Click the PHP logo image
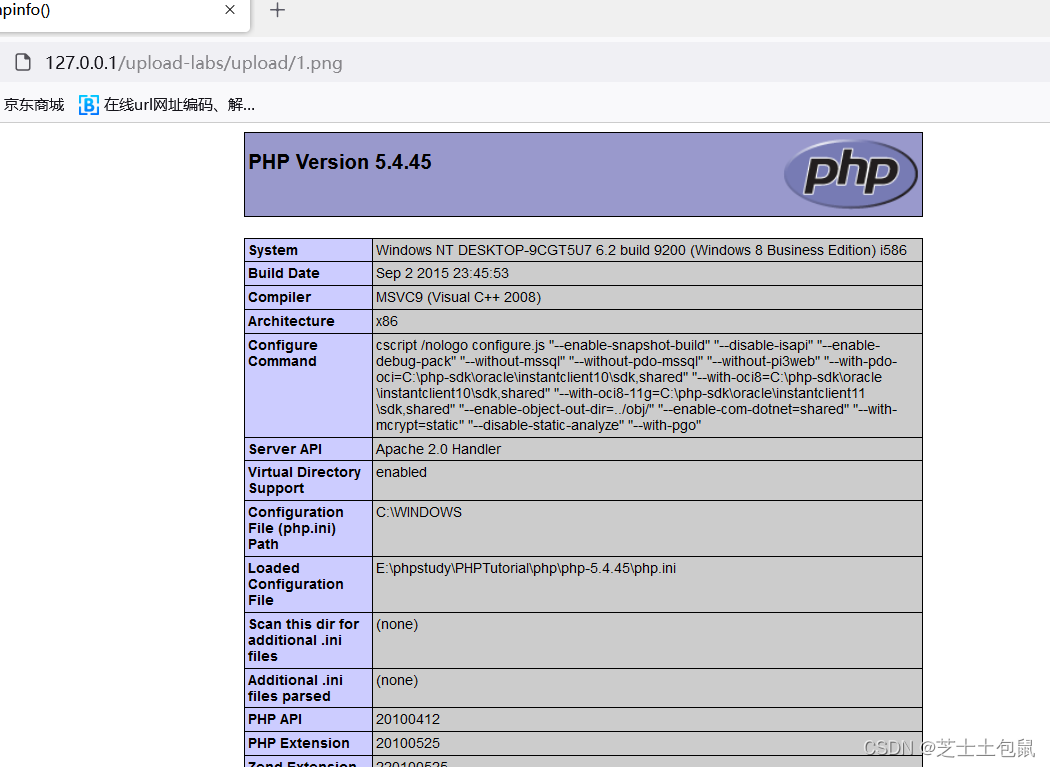 pyautogui.click(x=850, y=173)
